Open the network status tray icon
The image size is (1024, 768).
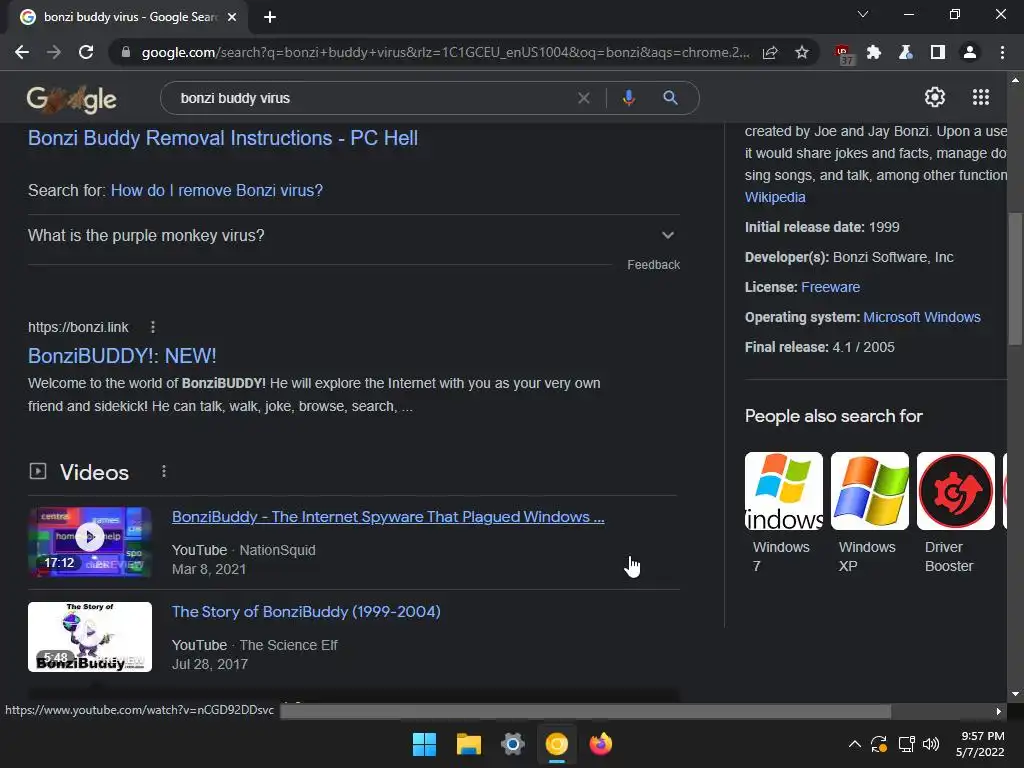pos(906,744)
